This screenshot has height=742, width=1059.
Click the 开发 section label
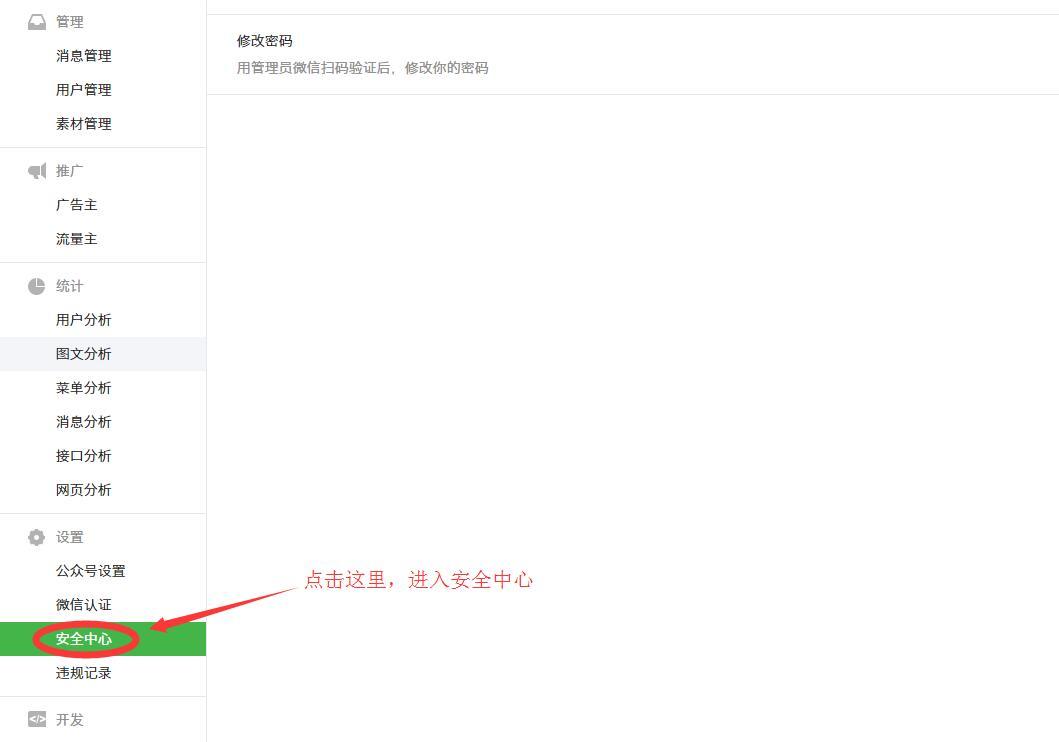click(x=70, y=720)
